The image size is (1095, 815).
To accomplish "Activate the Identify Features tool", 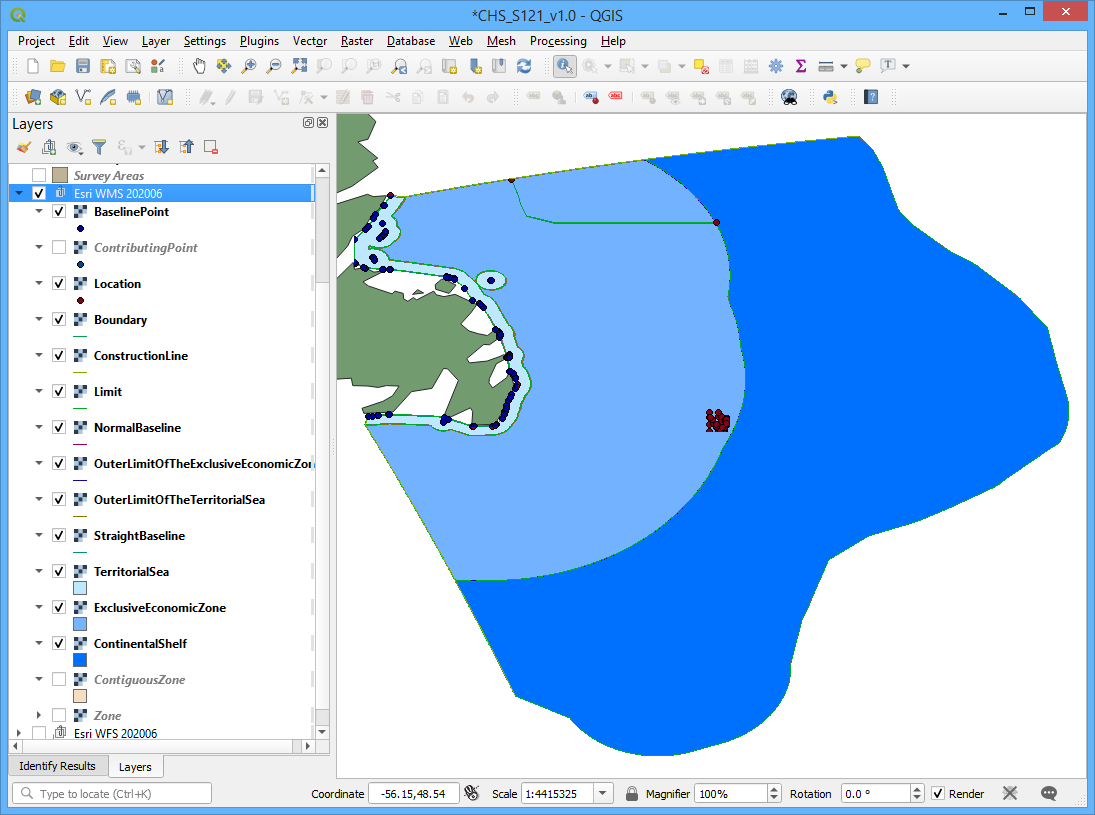I will 564,66.
